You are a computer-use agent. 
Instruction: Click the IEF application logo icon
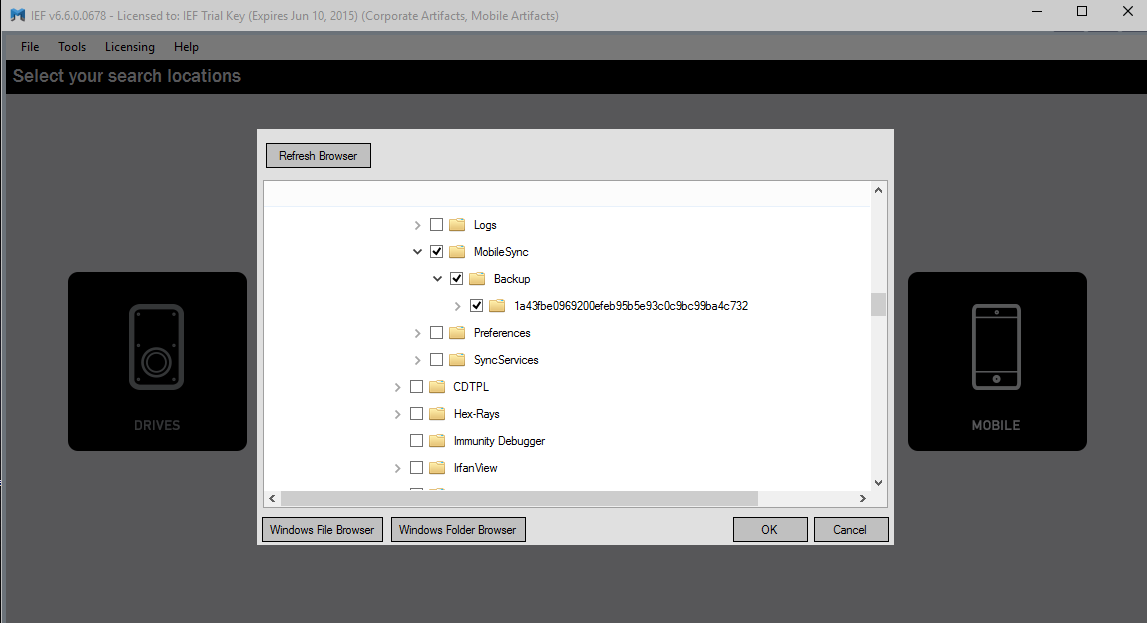(x=18, y=15)
